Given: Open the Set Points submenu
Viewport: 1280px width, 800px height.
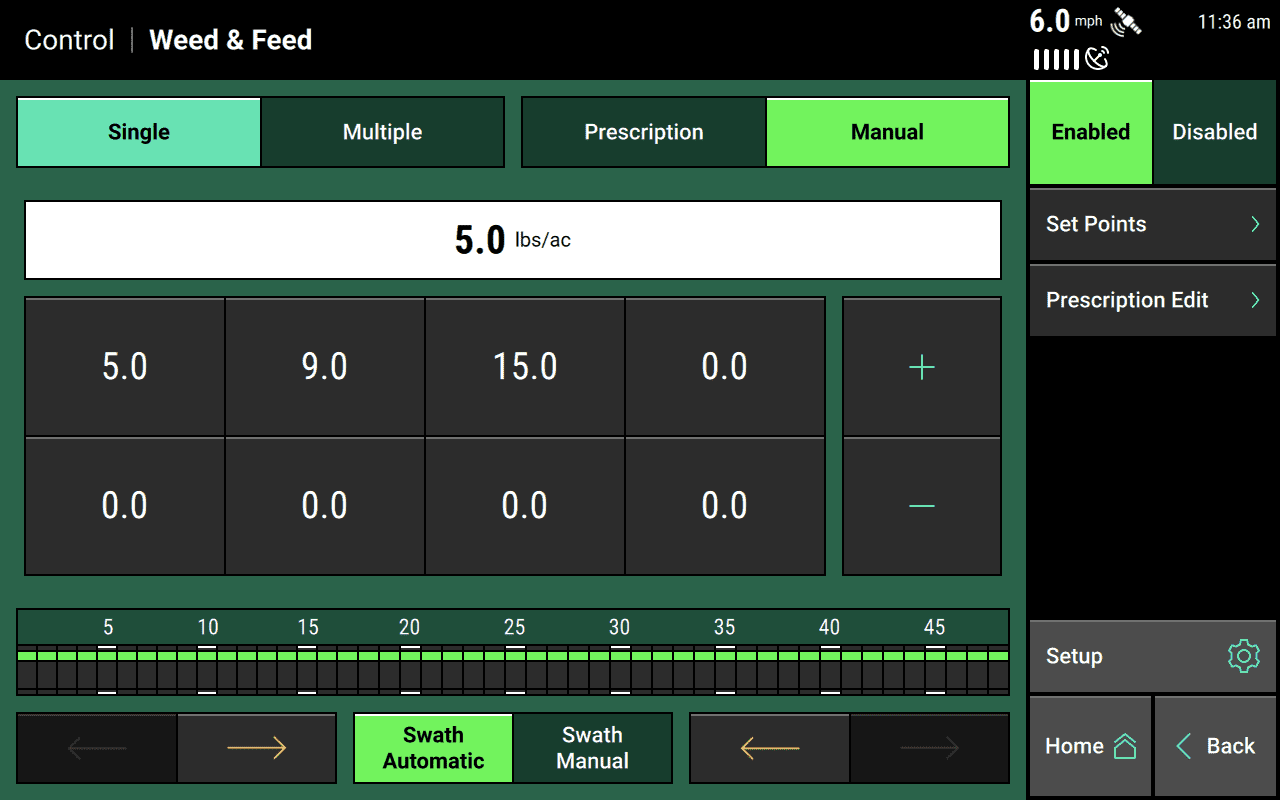Looking at the screenshot, I should (1152, 224).
